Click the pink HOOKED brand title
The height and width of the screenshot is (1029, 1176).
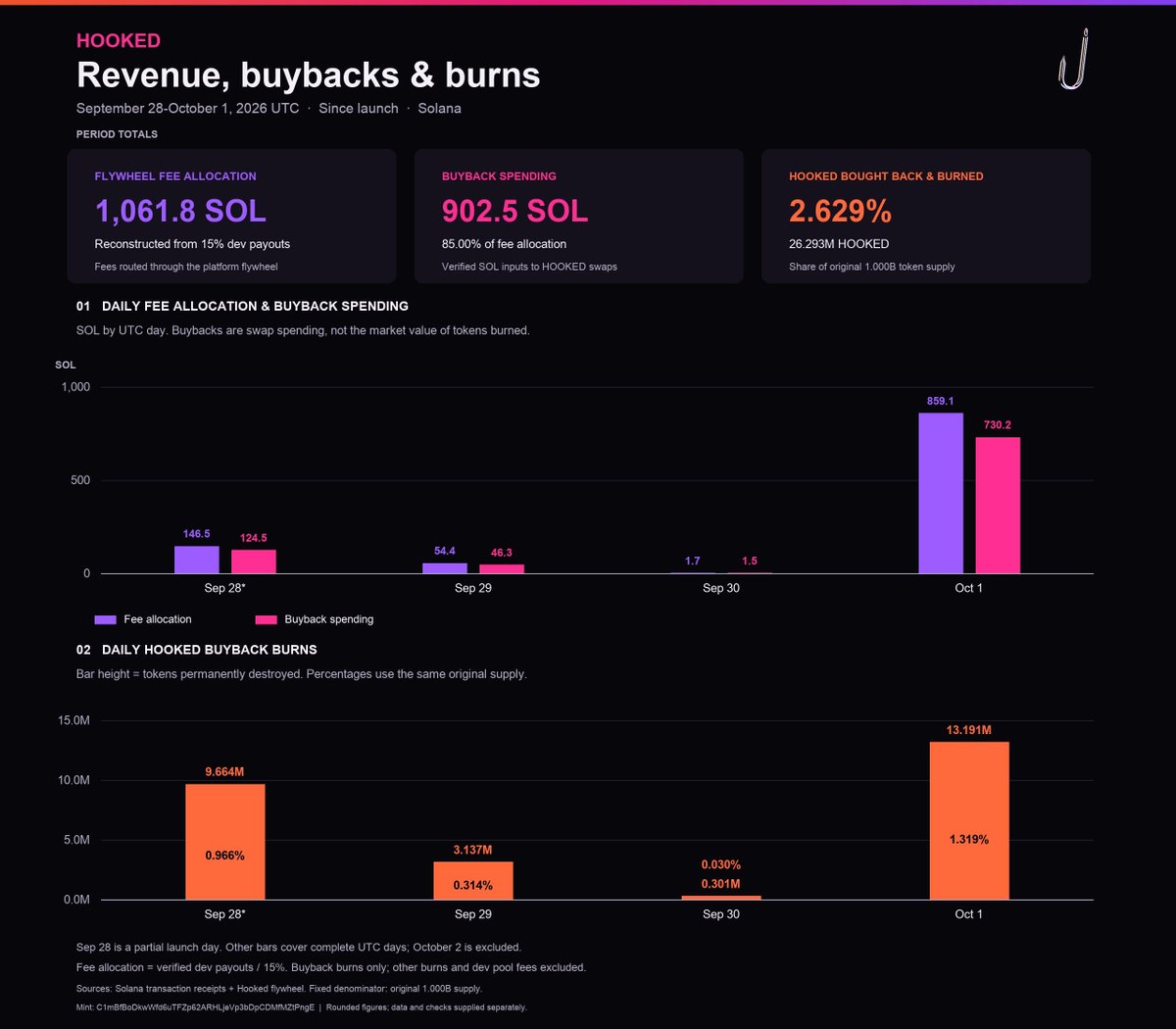click(119, 40)
